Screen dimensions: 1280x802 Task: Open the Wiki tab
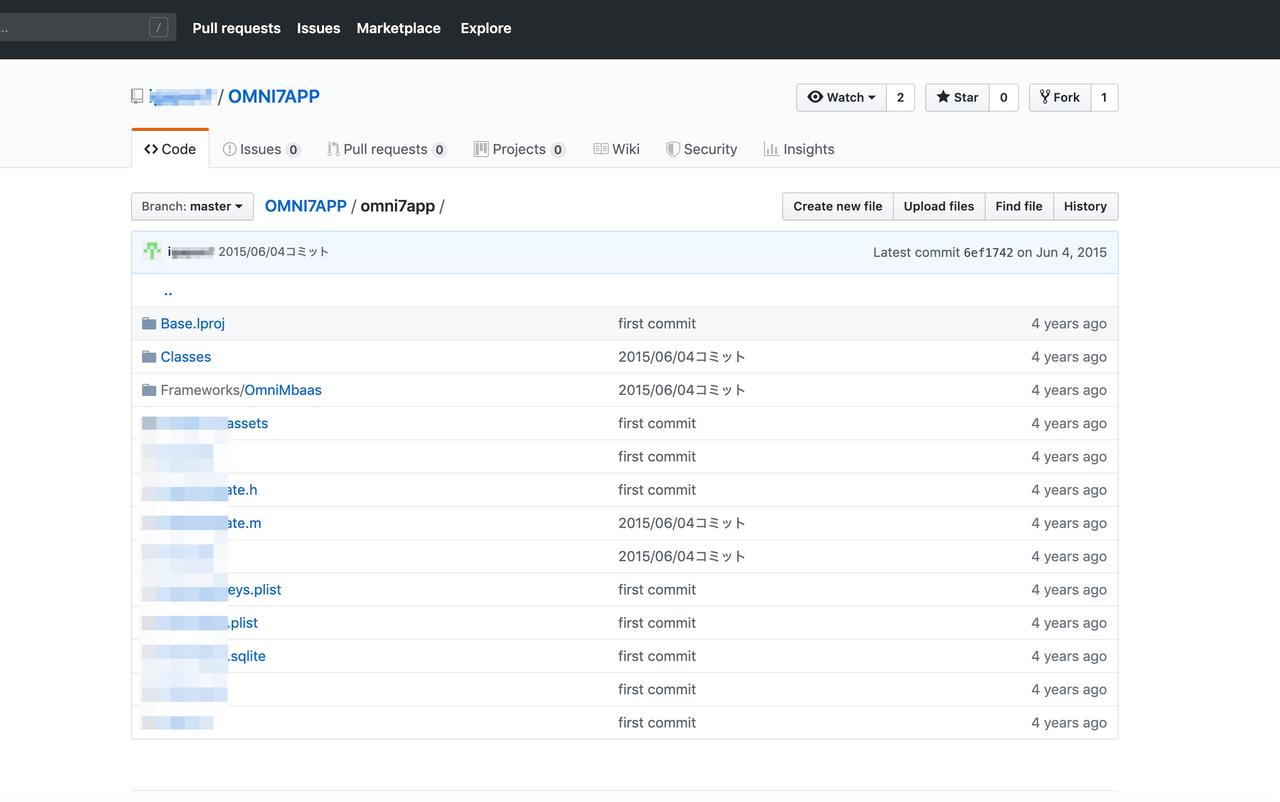(x=616, y=149)
